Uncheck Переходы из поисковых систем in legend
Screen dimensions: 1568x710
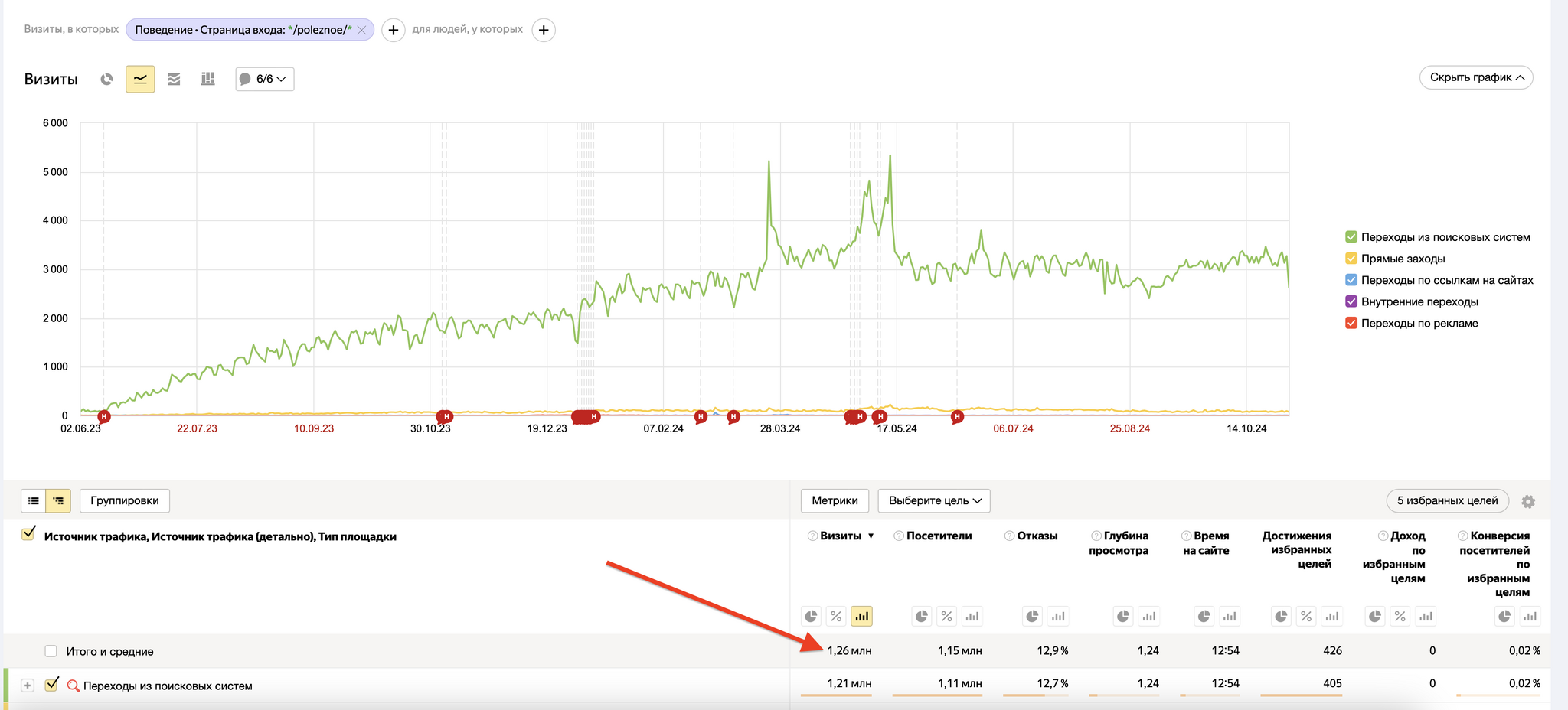coord(1351,237)
